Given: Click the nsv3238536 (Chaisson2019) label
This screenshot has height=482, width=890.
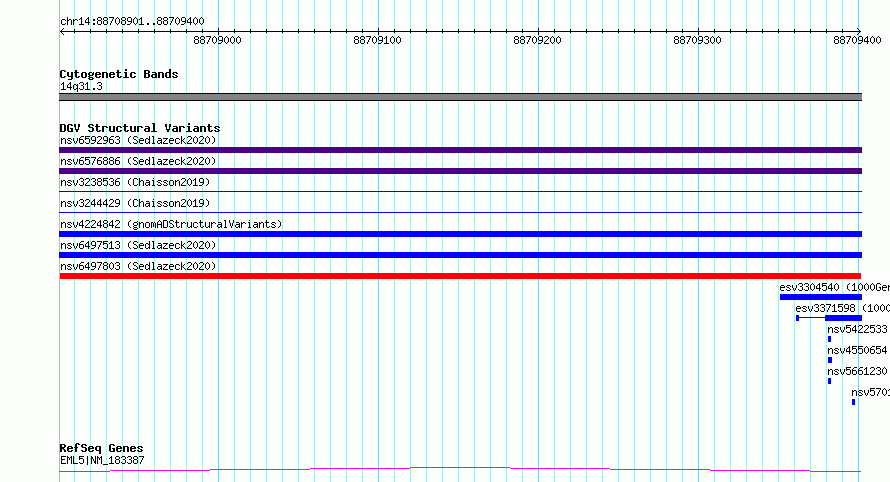Looking at the screenshot, I should tap(135, 182).
